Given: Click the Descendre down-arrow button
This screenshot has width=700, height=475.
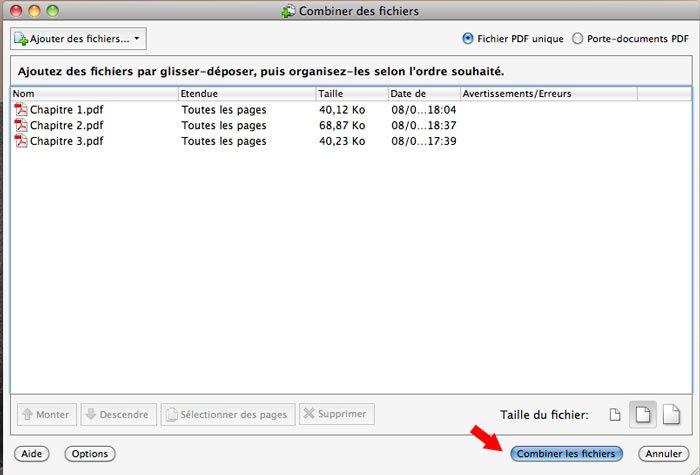Looking at the screenshot, I should 117,414.
